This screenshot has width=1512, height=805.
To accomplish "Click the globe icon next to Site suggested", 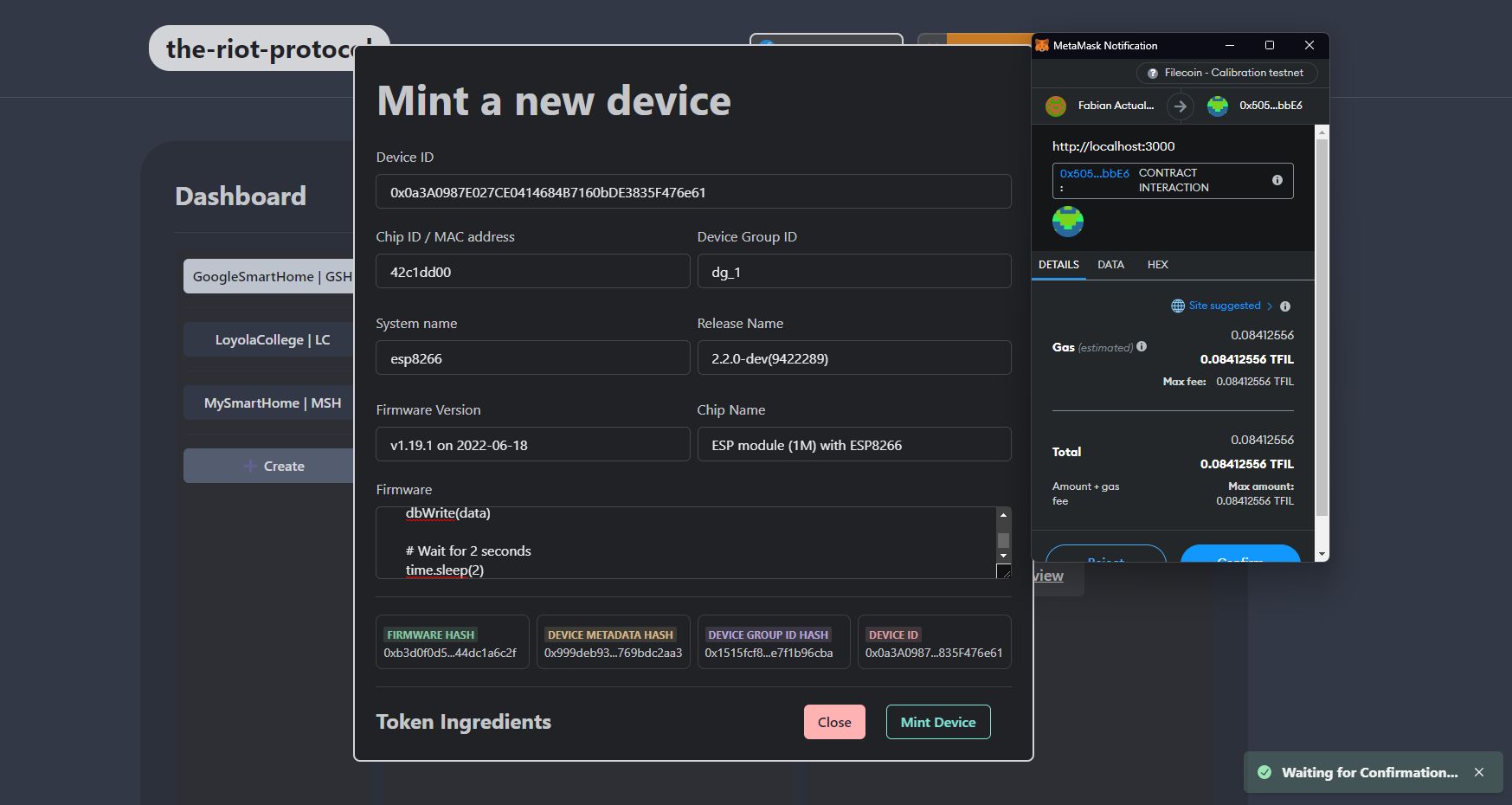I will pyautogui.click(x=1178, y=306).
